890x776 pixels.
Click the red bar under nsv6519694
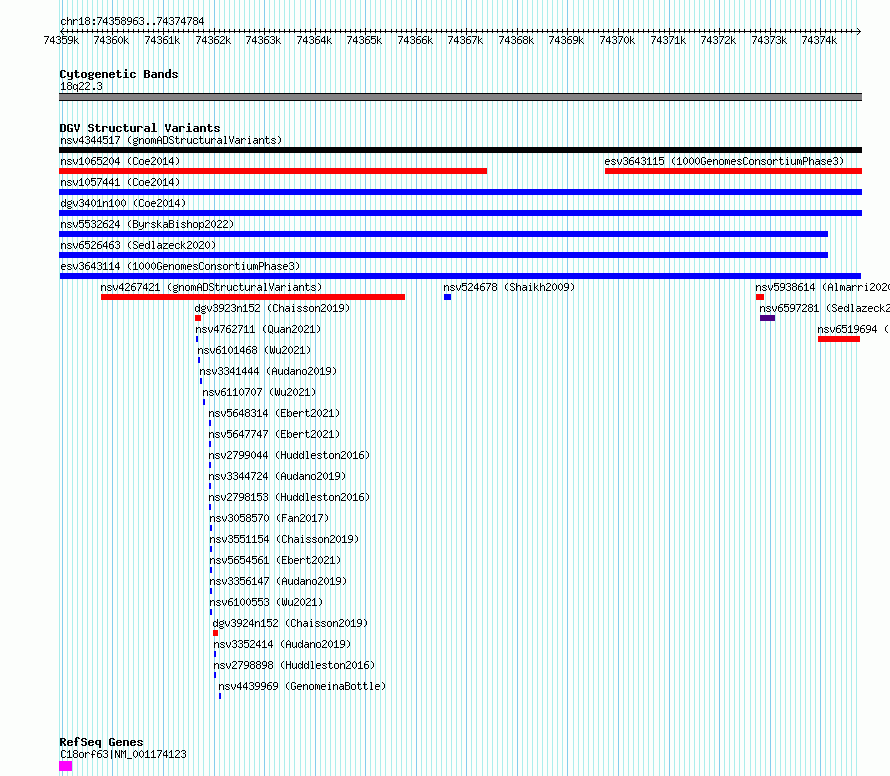[x=839, y=339]
